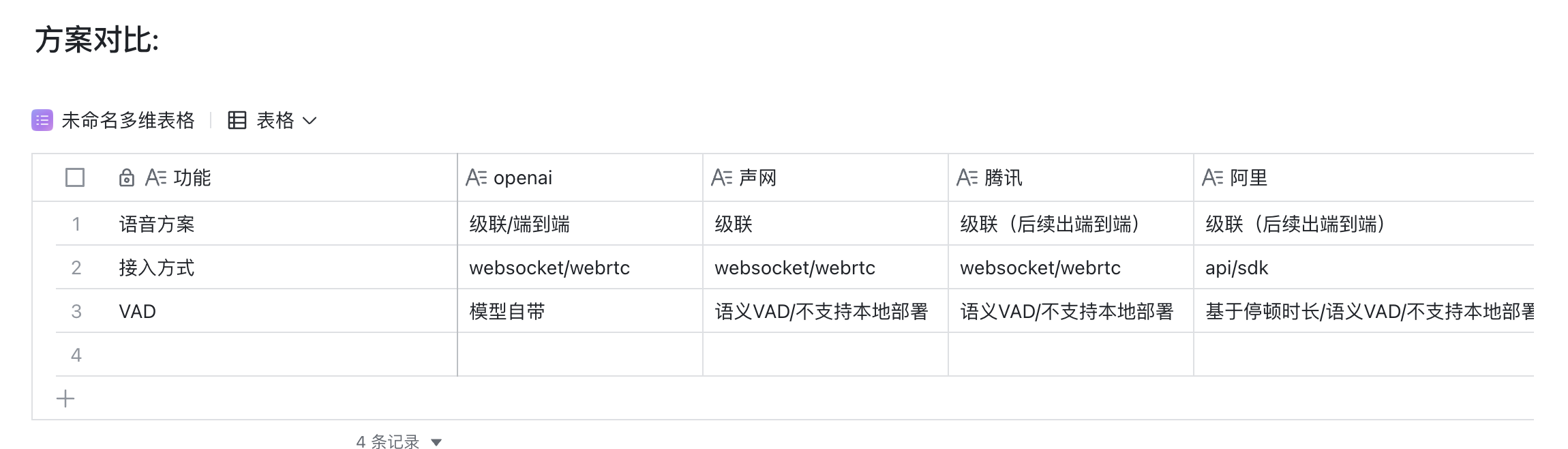1568x449 pixels.
Task: Select the 模型自带 cell in VAD row
Action: (x=580, y=311)
